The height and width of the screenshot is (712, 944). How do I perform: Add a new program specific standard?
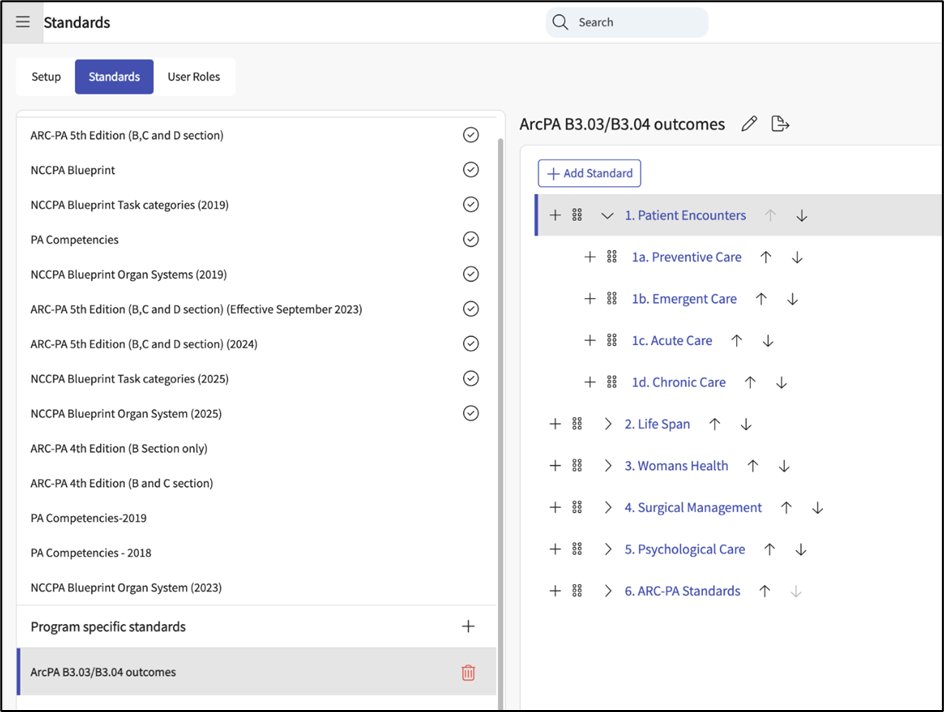click(x=468, y=627)
